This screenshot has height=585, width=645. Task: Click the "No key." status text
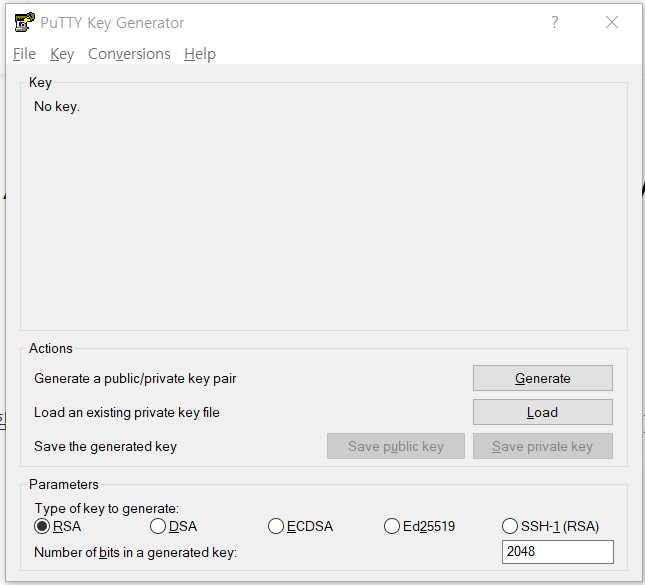[x=57, y=107]
